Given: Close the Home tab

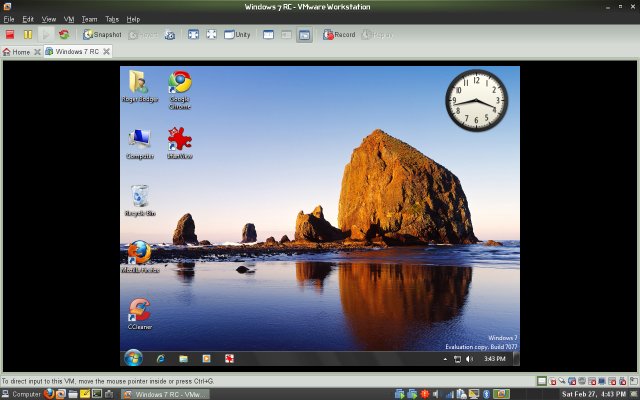Looking at the screenshot, I should 37,52.
